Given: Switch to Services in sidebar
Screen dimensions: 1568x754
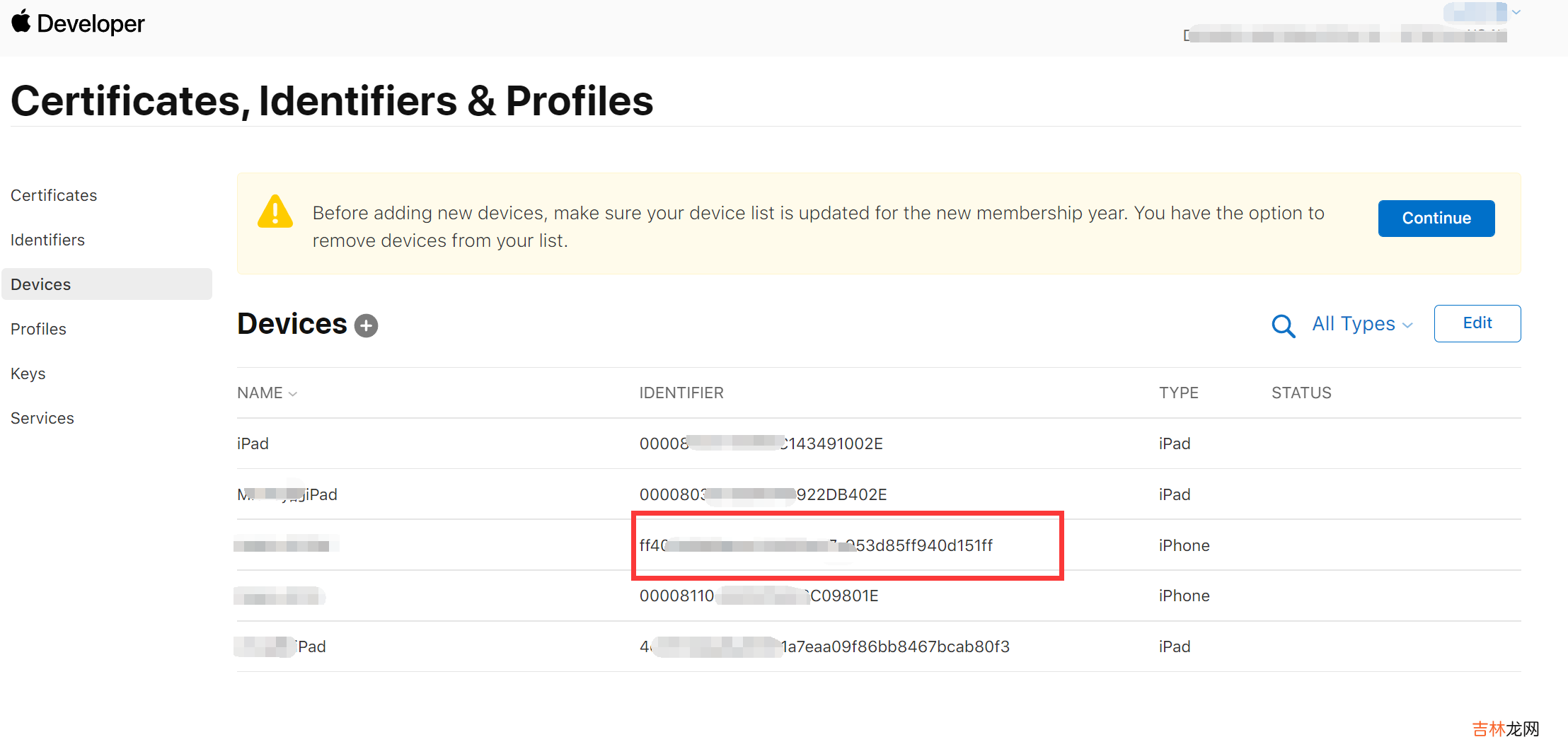Looking at the screenshot, I should 42,418.
